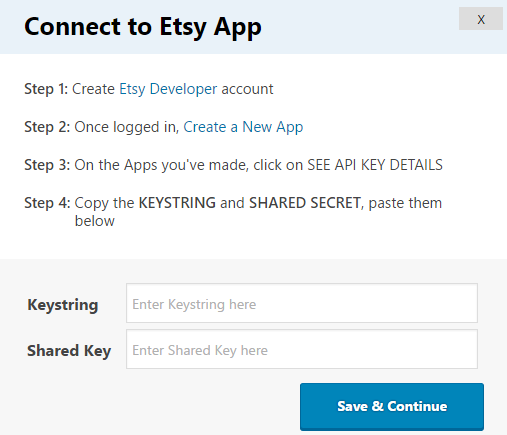Focus the Keystring input field
This screenshot has height=435, width=507.
(x=302, y=303)
